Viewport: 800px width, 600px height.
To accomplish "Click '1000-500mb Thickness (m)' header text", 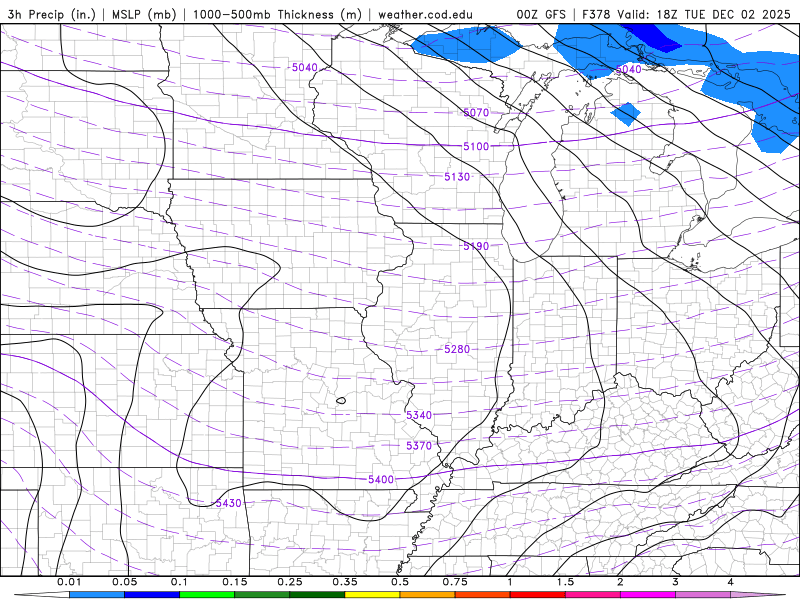I will click(277, 14).
